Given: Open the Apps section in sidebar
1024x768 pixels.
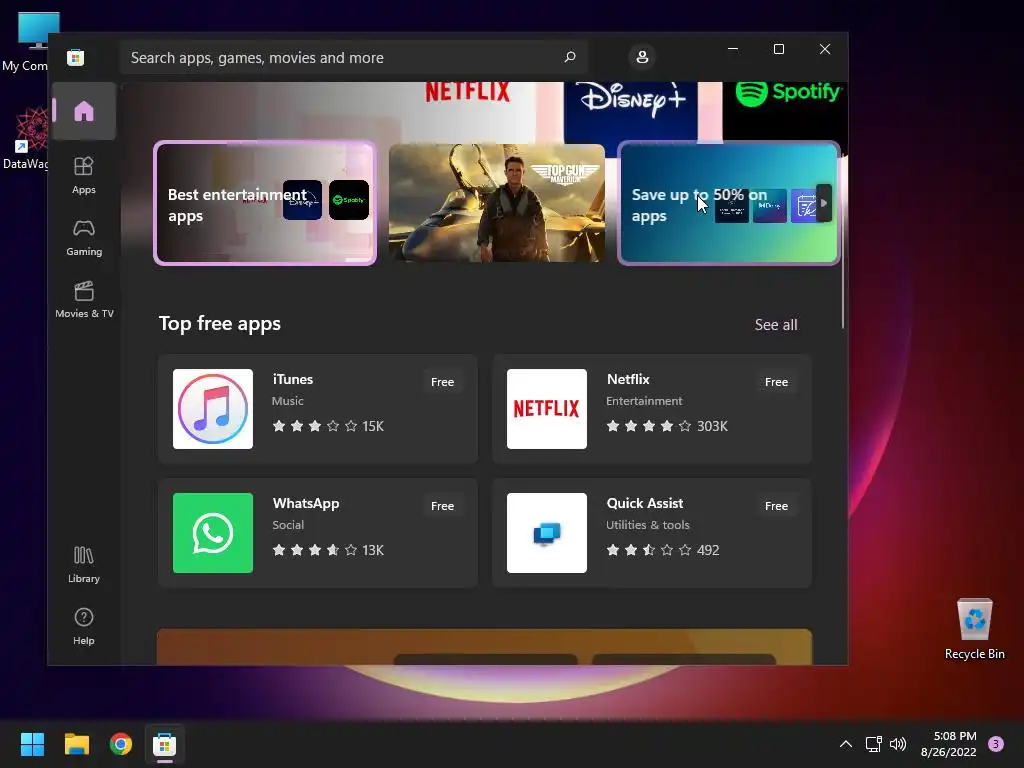Looking at the screenshot, I should pos(84,176).
